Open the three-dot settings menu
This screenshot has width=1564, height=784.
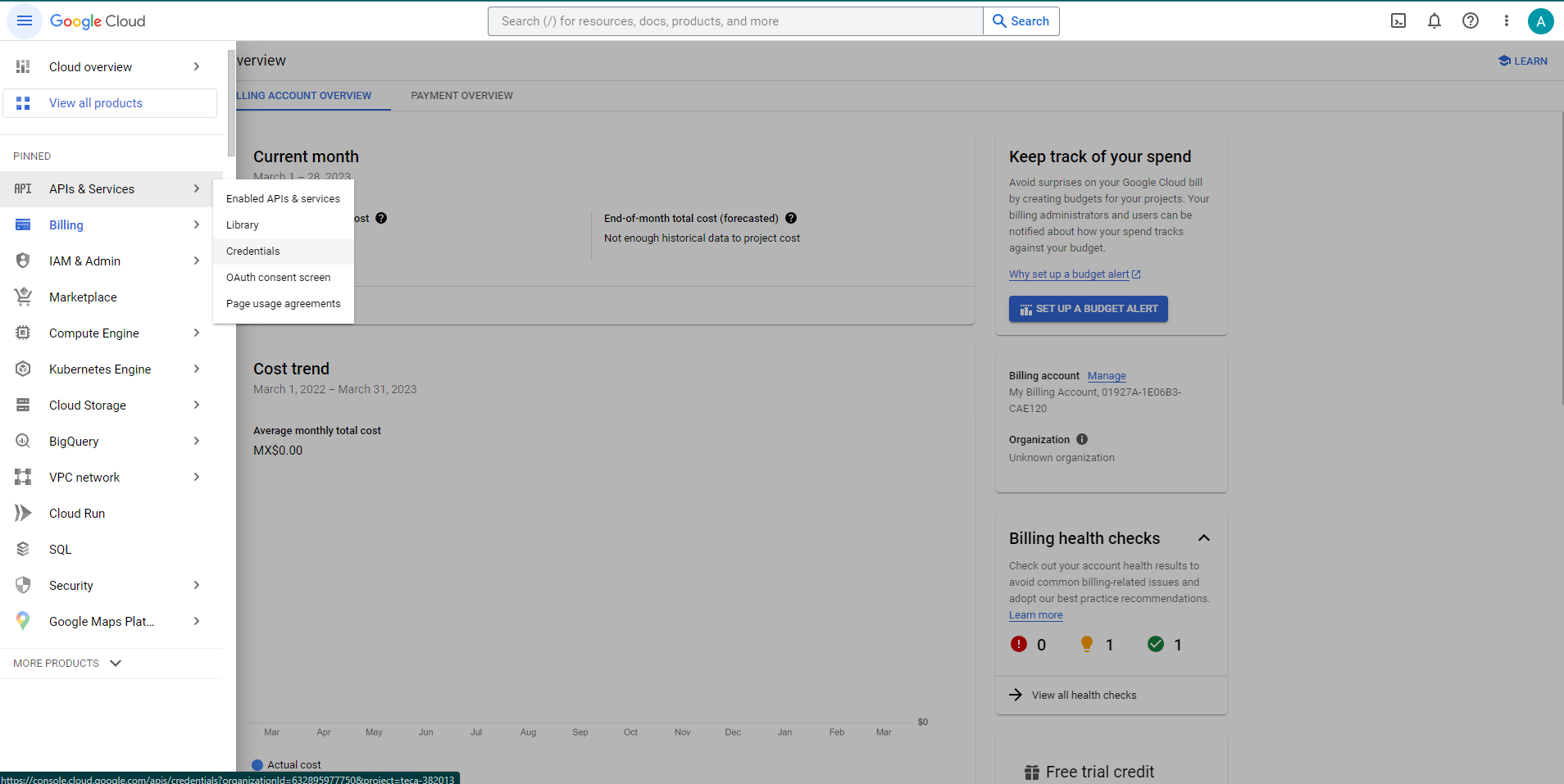1506,21
